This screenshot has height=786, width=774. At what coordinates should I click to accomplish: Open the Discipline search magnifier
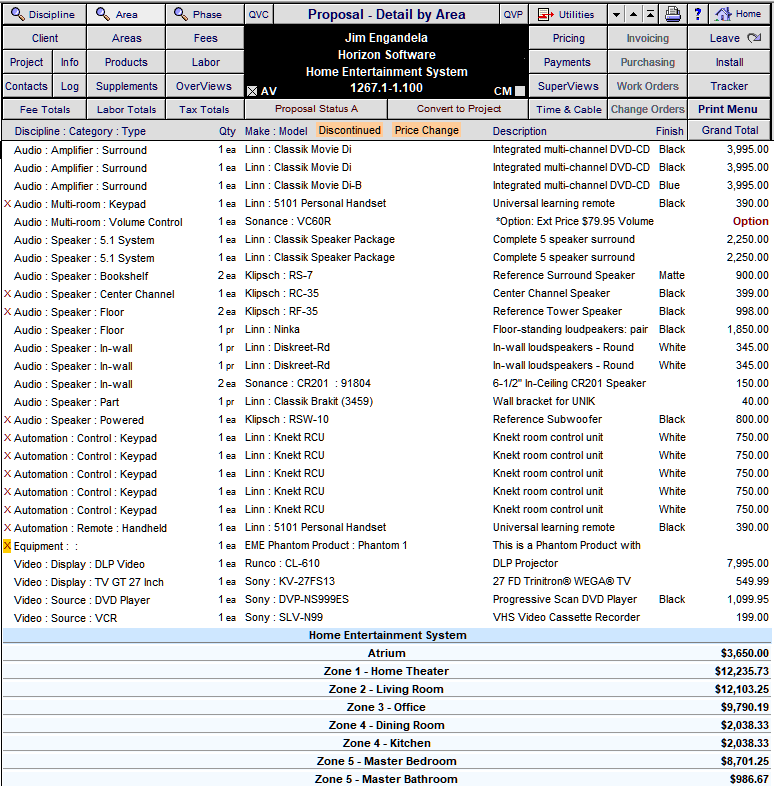click(x=44, y=15)
